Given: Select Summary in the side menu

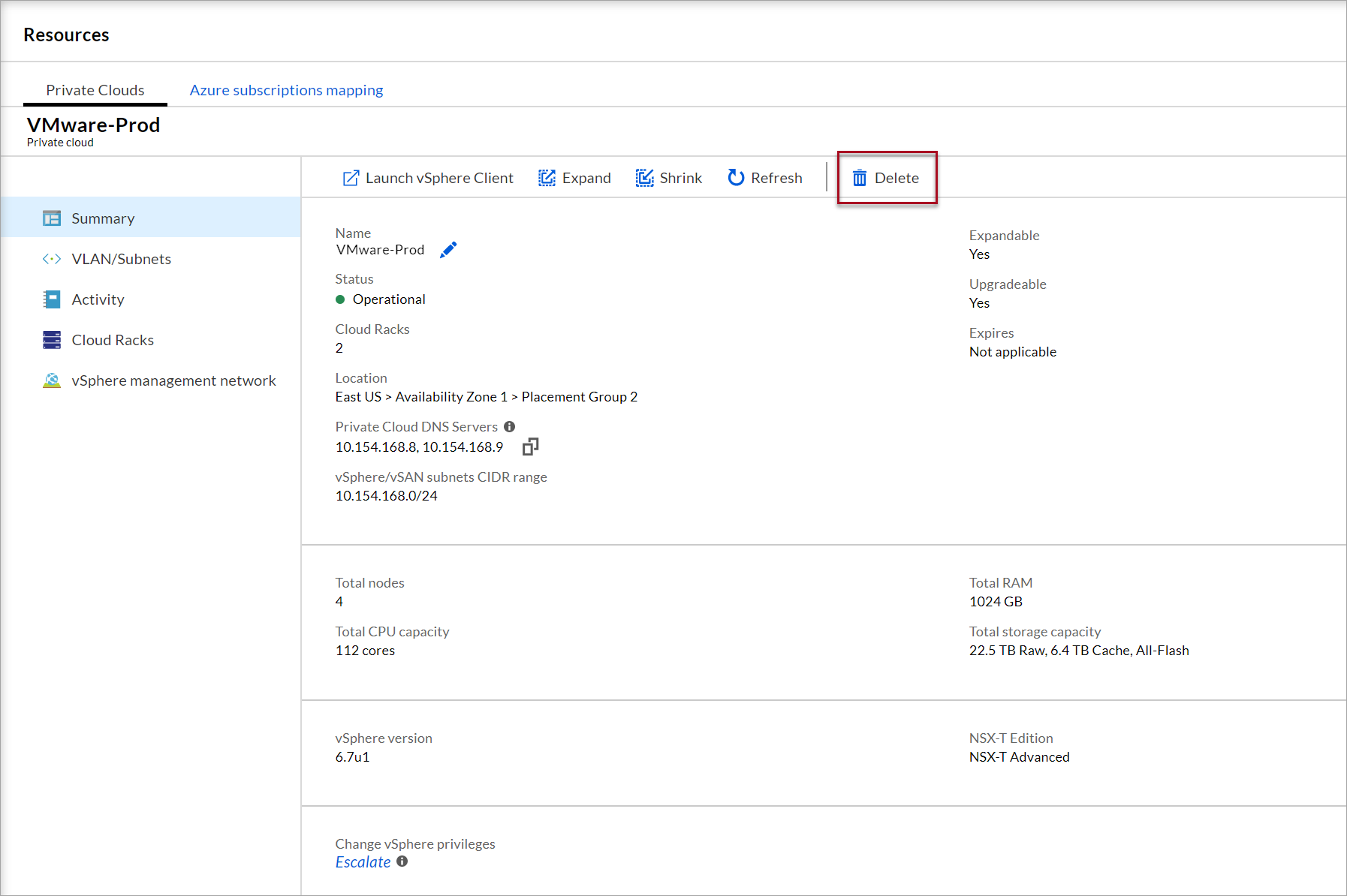Looking at the screenshot, I should (x=151, y=218).
